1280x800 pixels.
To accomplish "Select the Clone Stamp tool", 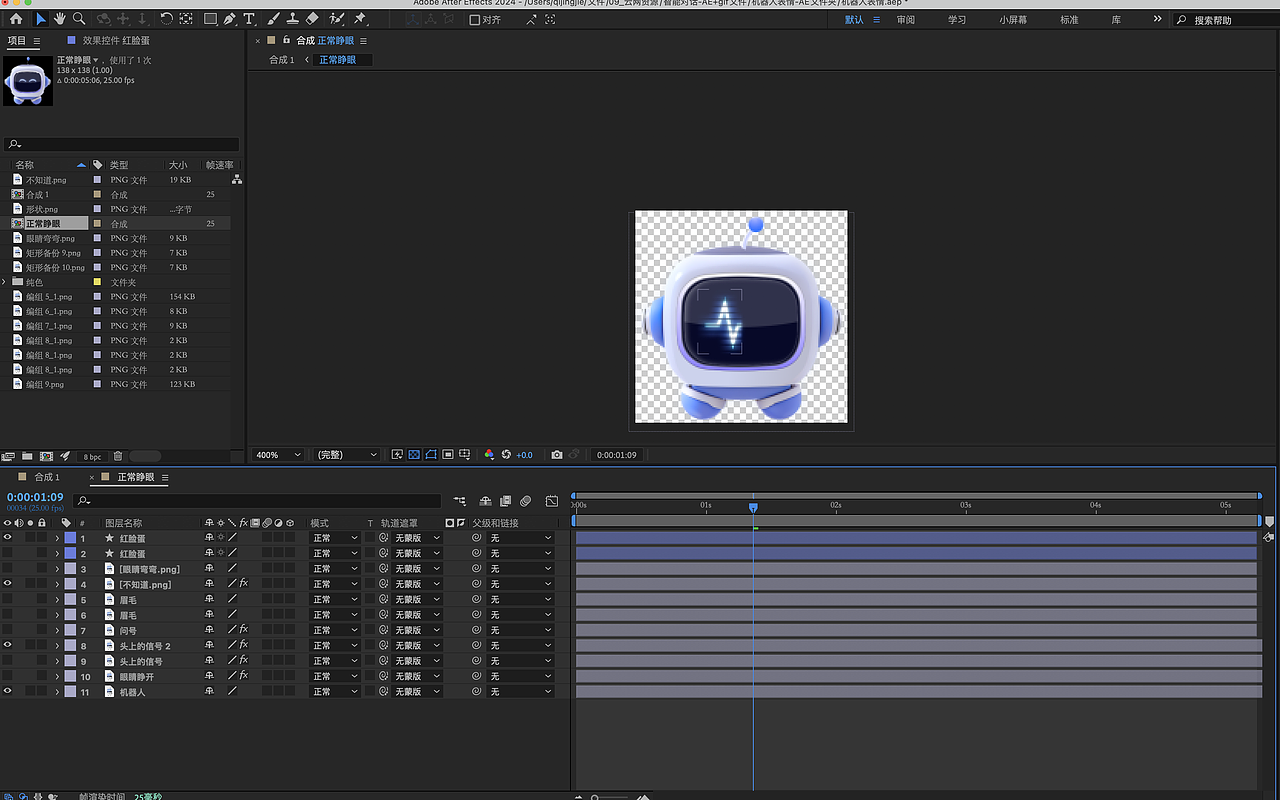I will pos(292,19).
